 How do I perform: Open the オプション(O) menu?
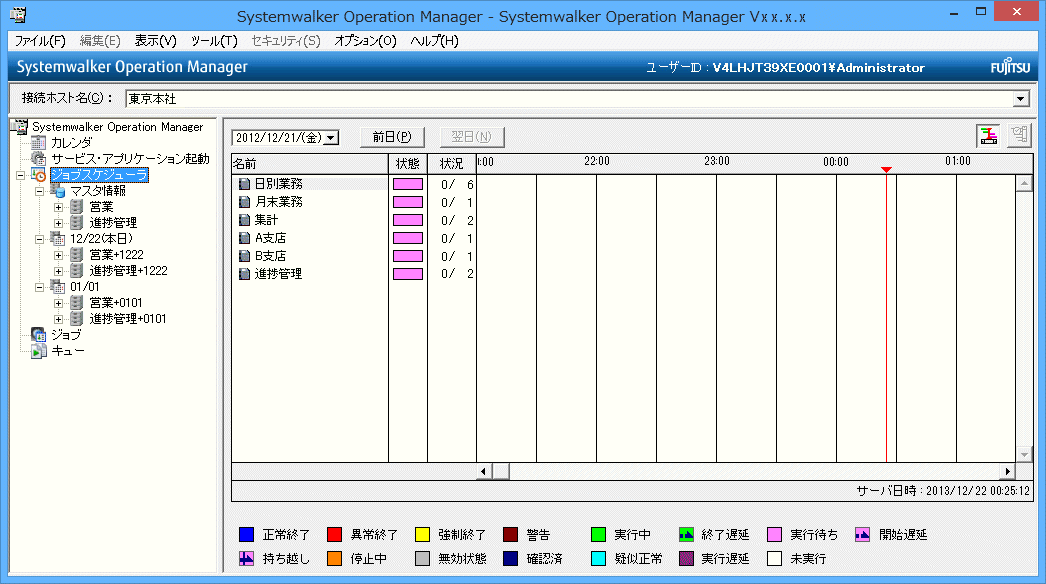[x=365, y=41]
